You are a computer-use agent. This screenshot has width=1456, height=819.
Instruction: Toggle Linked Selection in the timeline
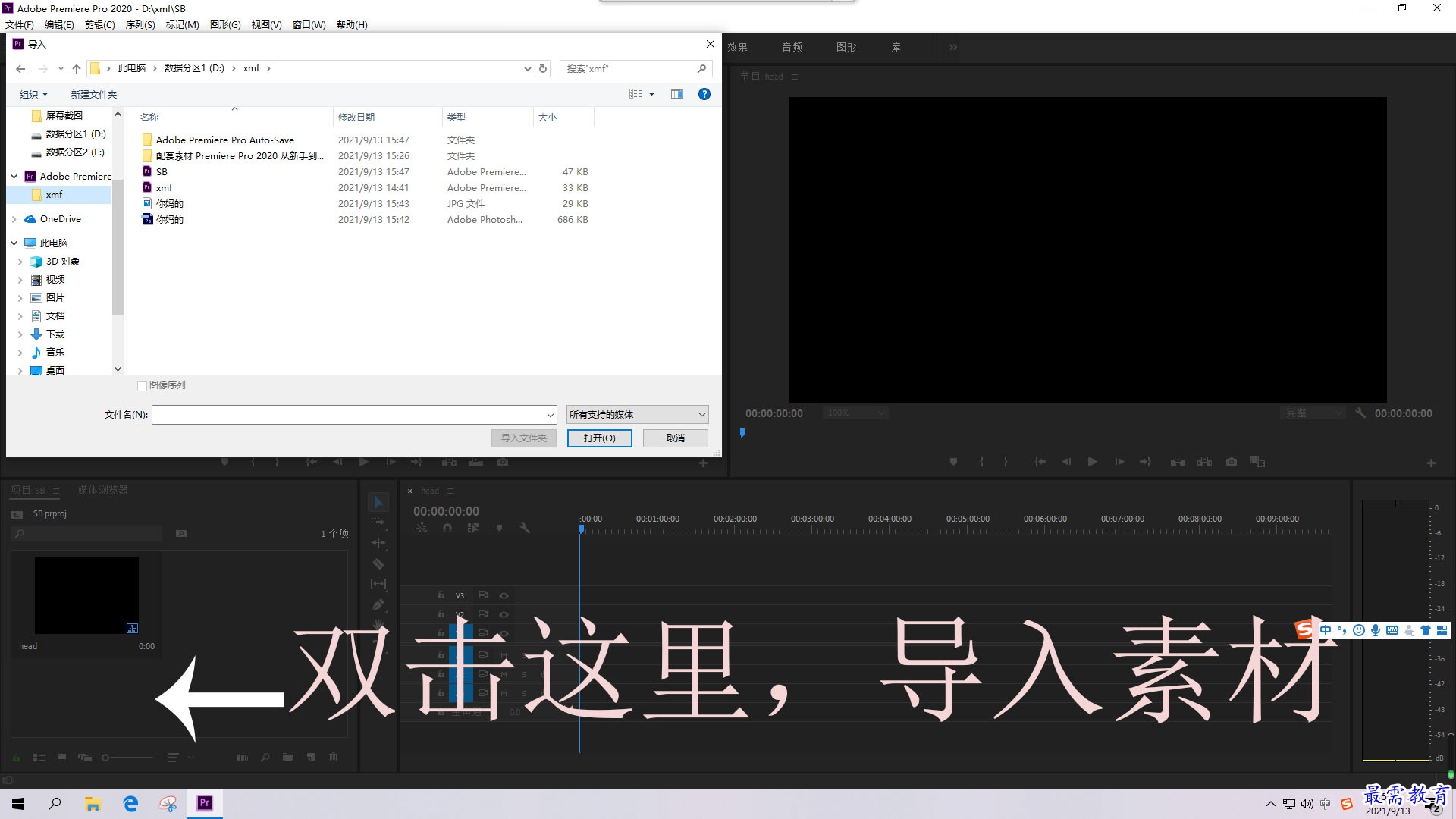[473, 528]
